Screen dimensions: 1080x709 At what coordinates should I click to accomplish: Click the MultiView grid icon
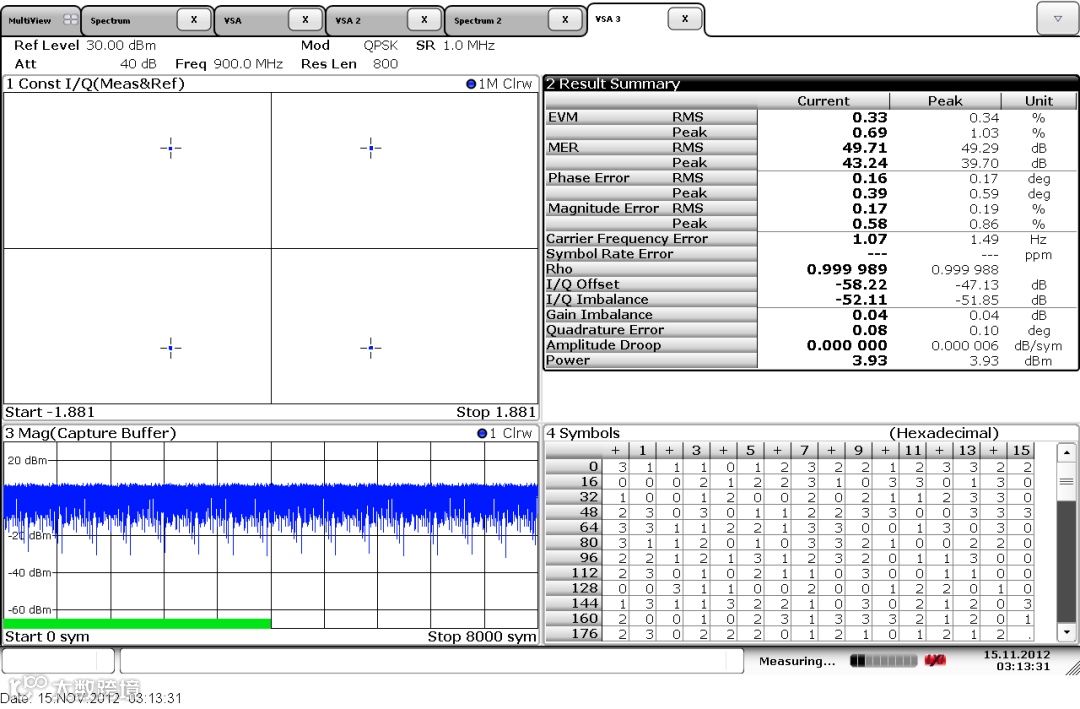coord(70,20)
